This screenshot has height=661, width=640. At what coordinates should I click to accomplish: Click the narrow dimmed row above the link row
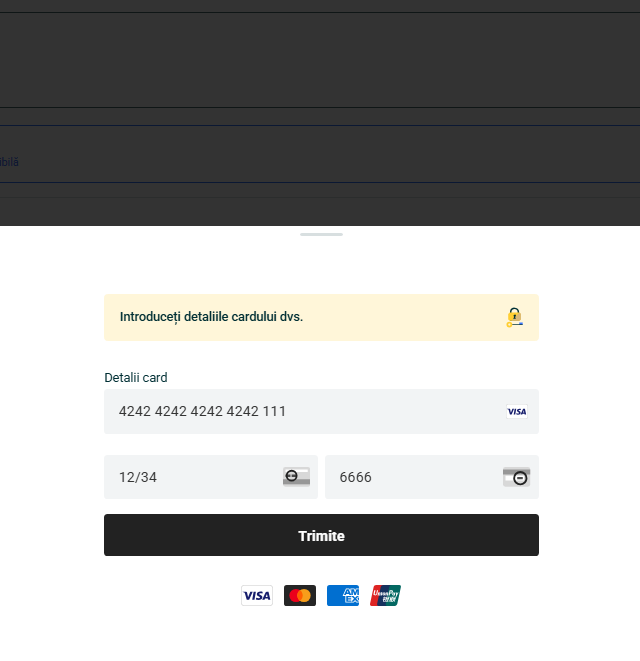[320, 116]
